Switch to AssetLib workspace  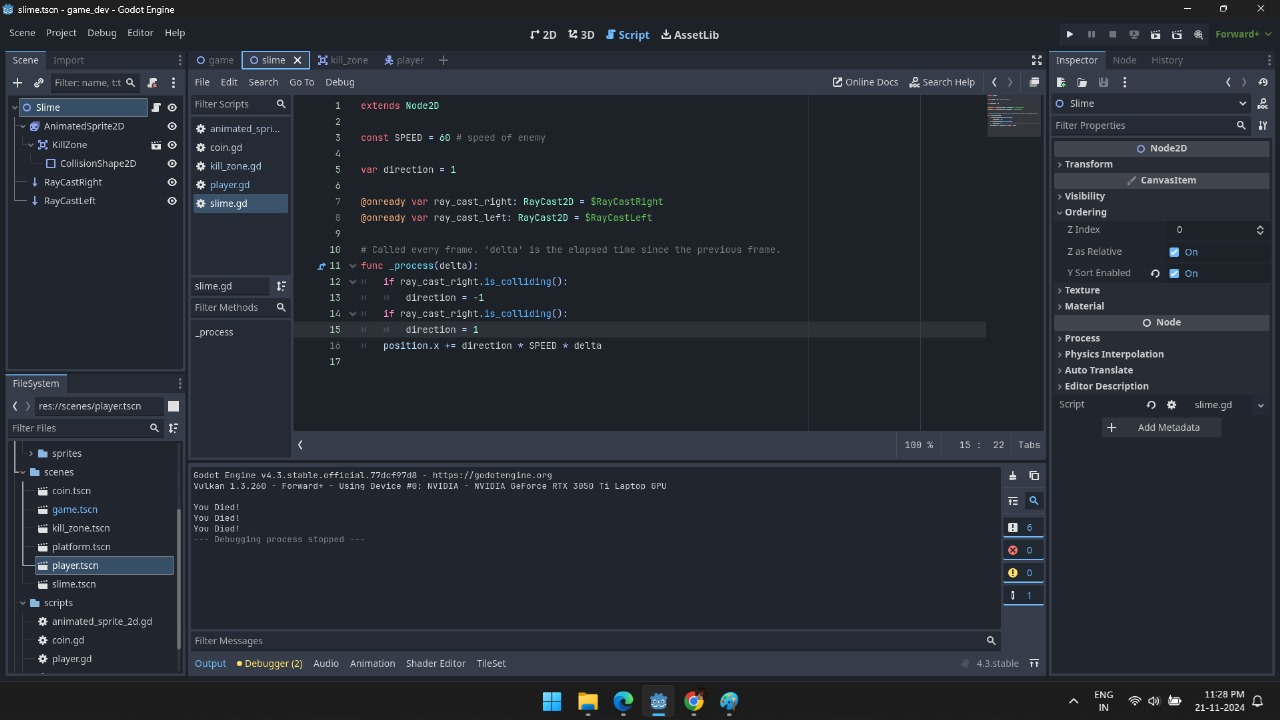tap(690, 34)
